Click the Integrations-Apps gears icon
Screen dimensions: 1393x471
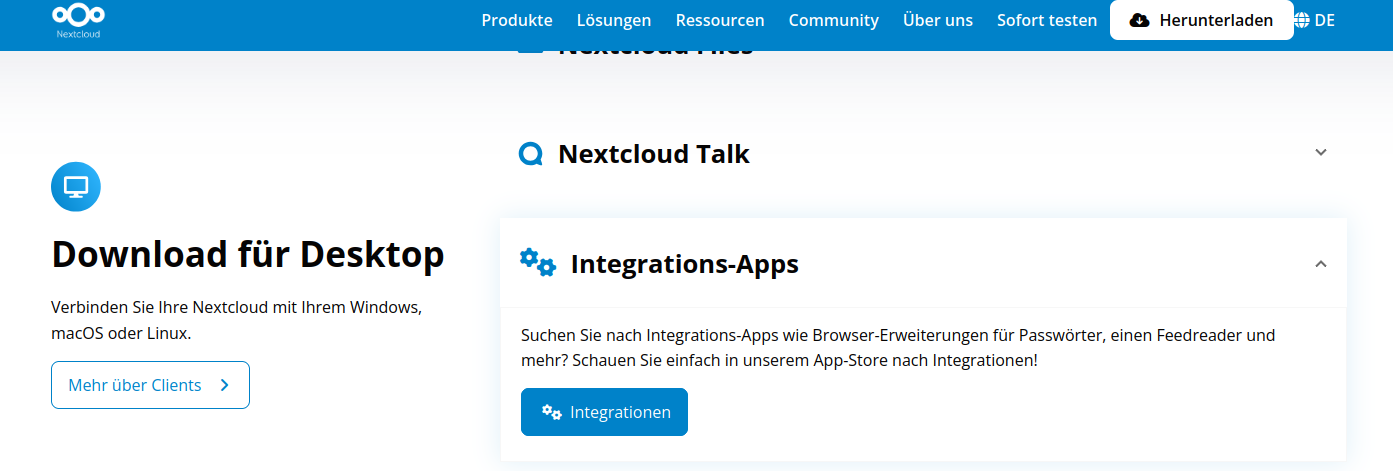(x=538, y=263)
